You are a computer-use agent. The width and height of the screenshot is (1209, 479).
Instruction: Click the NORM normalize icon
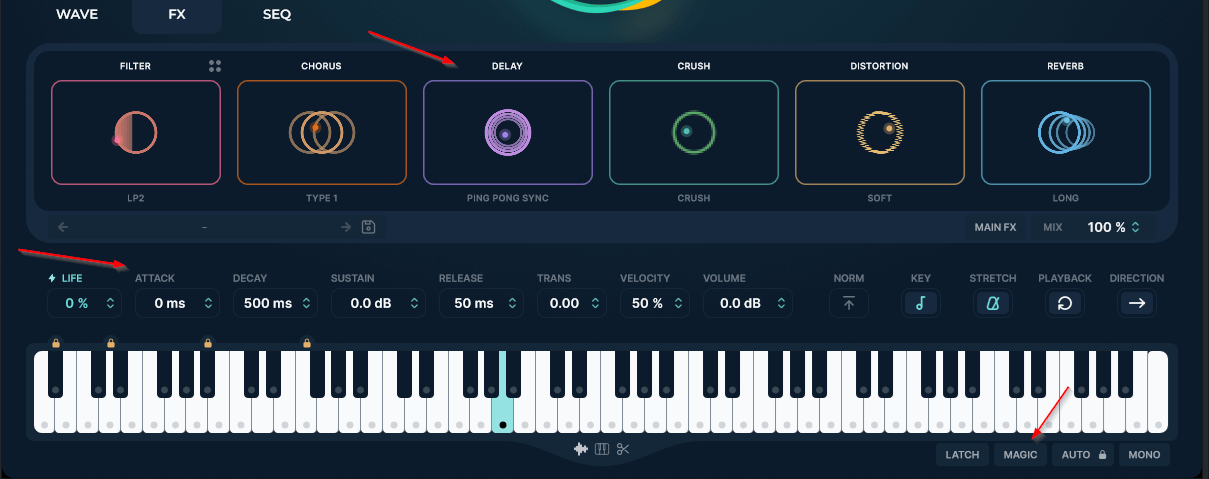click(849, 303)
